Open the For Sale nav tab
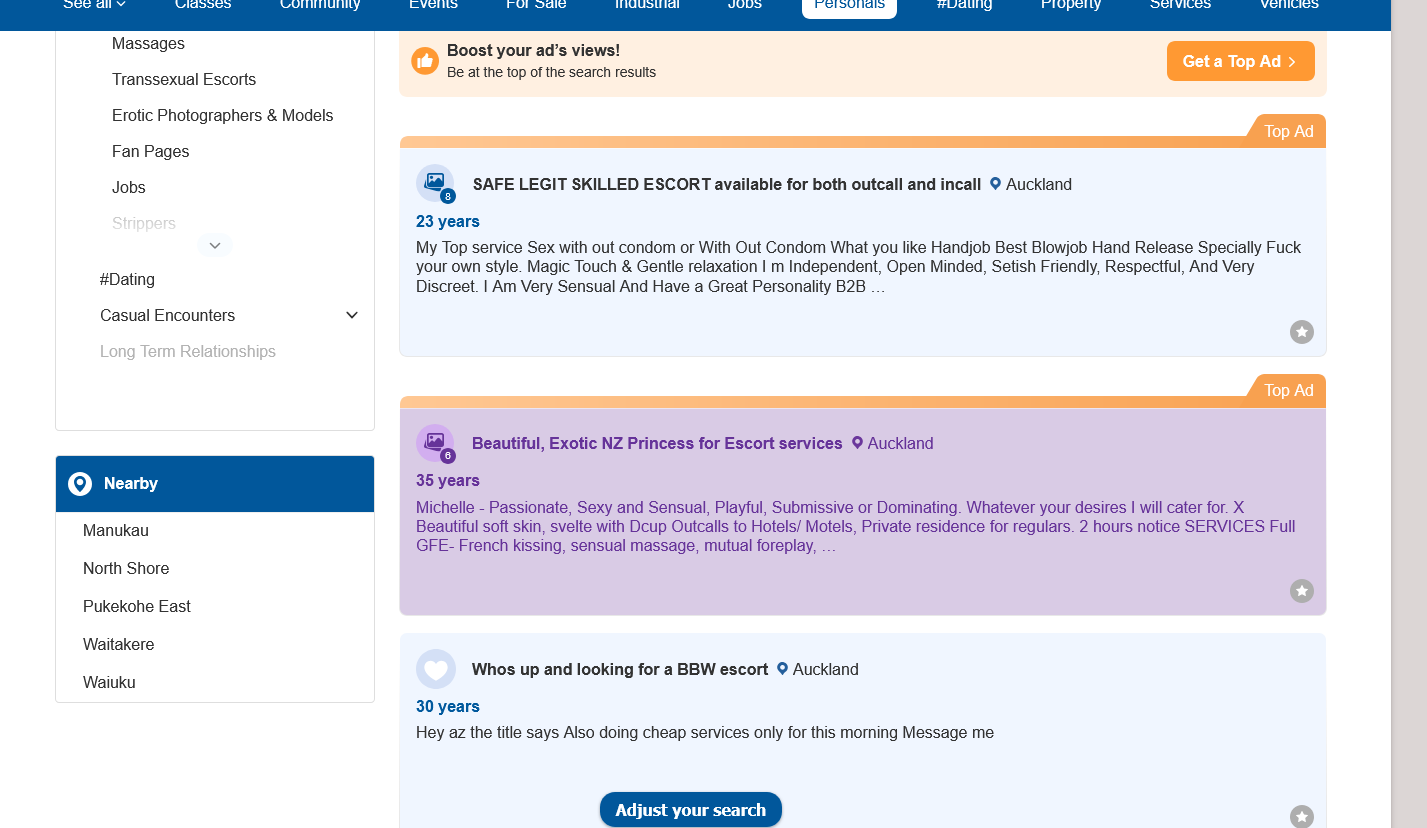The height and width of the screenshot is (828, 1427). (x=536, y=4)
